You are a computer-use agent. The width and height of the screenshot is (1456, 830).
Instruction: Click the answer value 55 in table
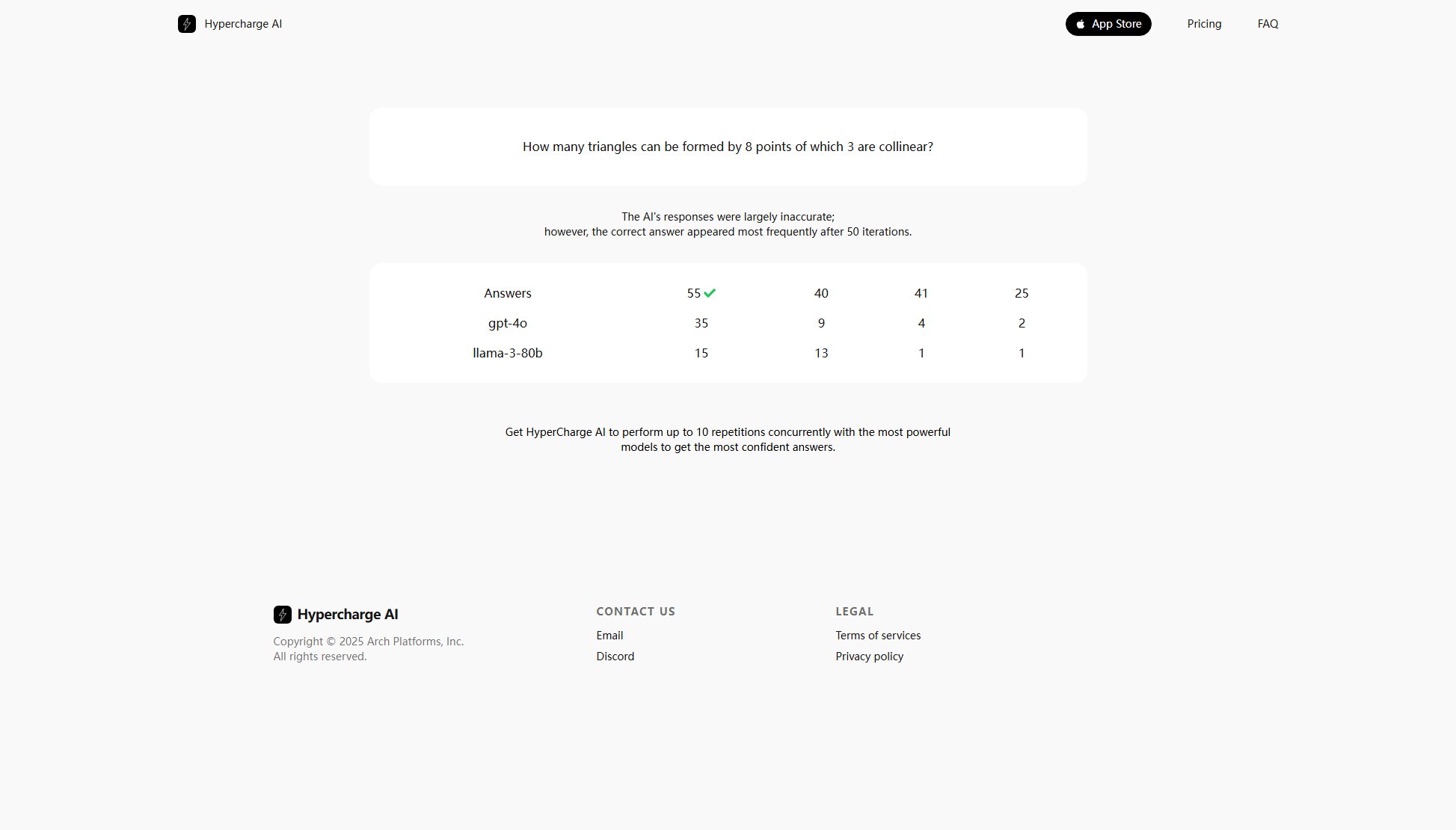point(693,293)
